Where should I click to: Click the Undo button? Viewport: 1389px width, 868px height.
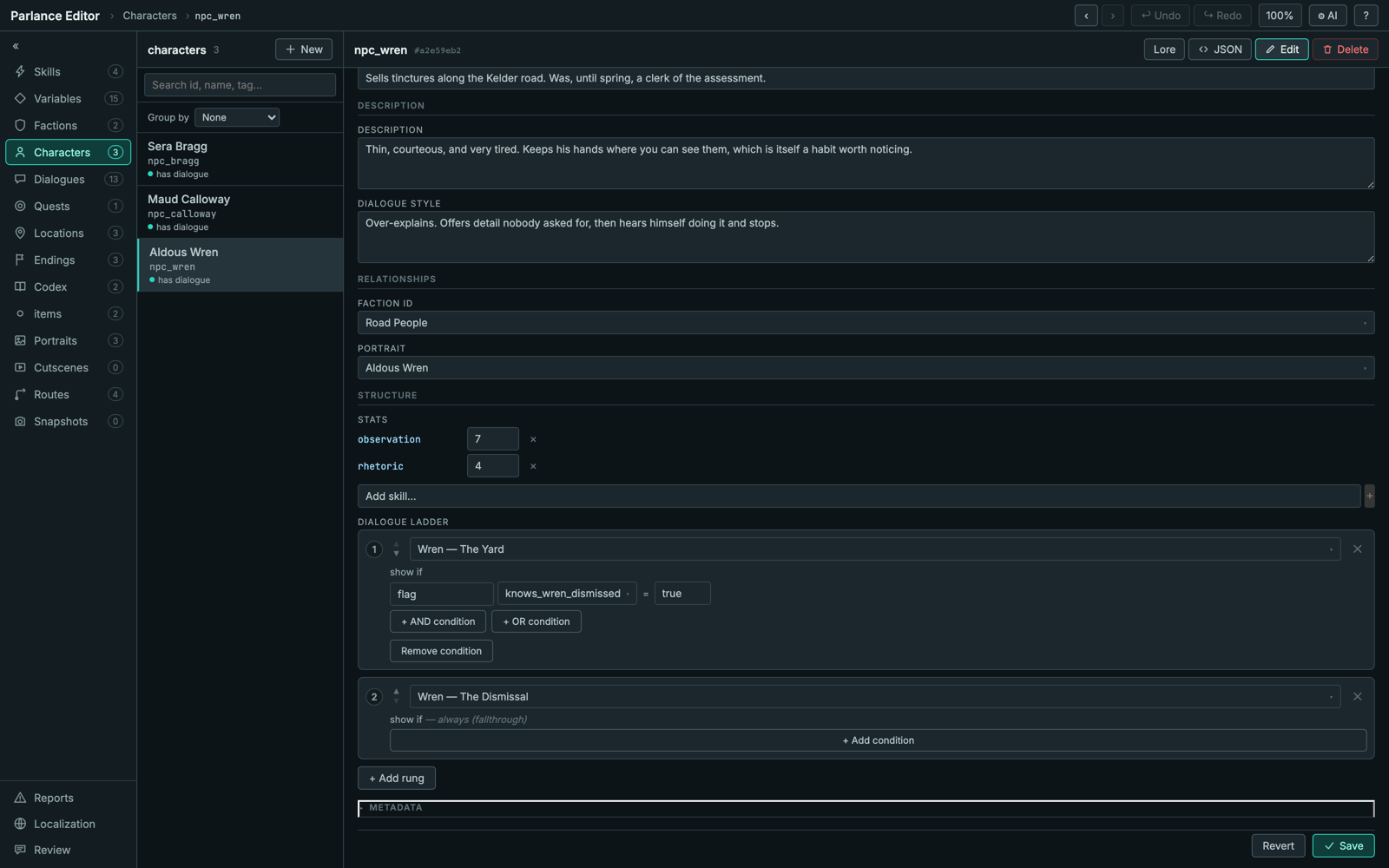click(x=1161, y=16)
